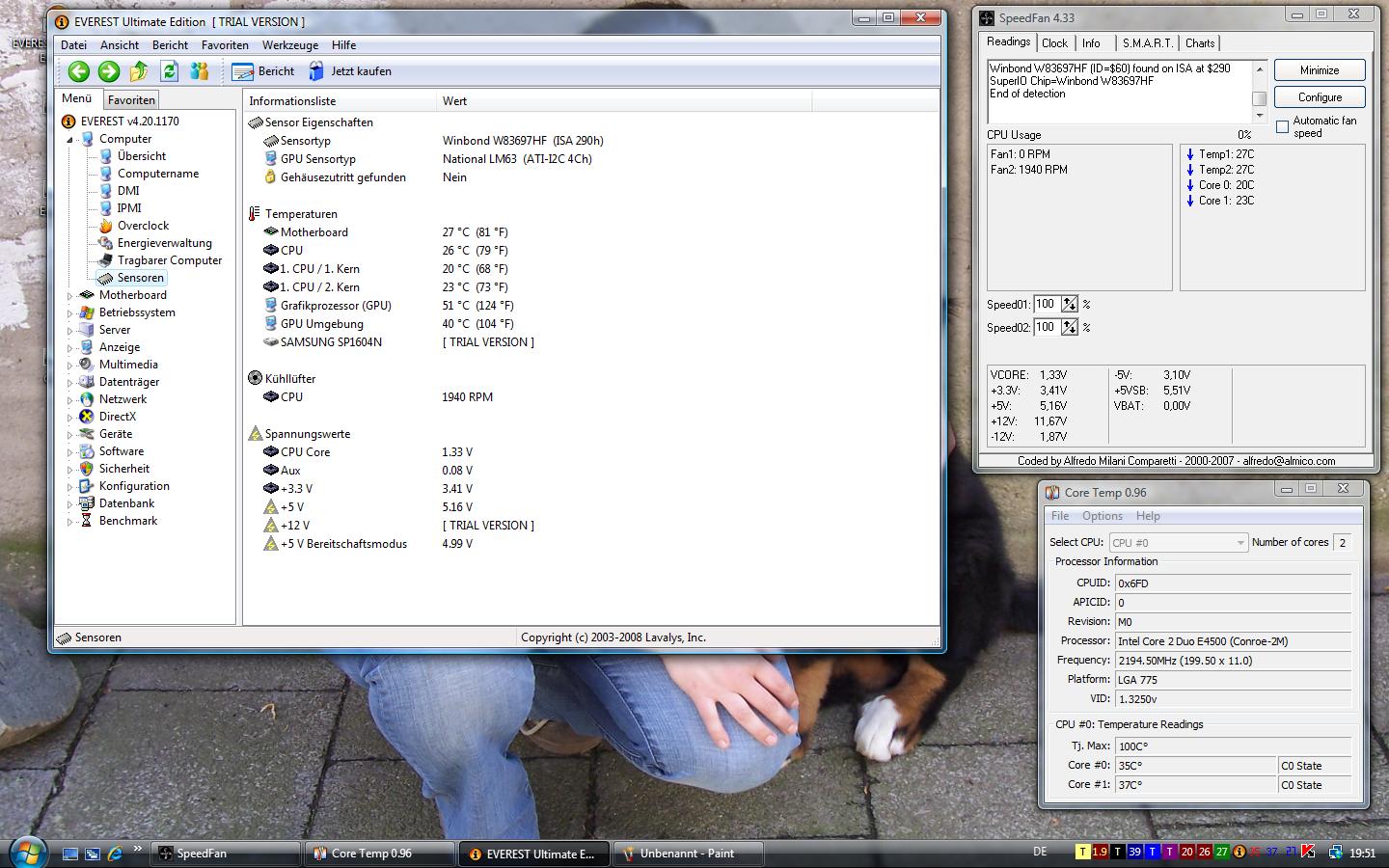Expand the Server tree node

[x=70, y=331]
